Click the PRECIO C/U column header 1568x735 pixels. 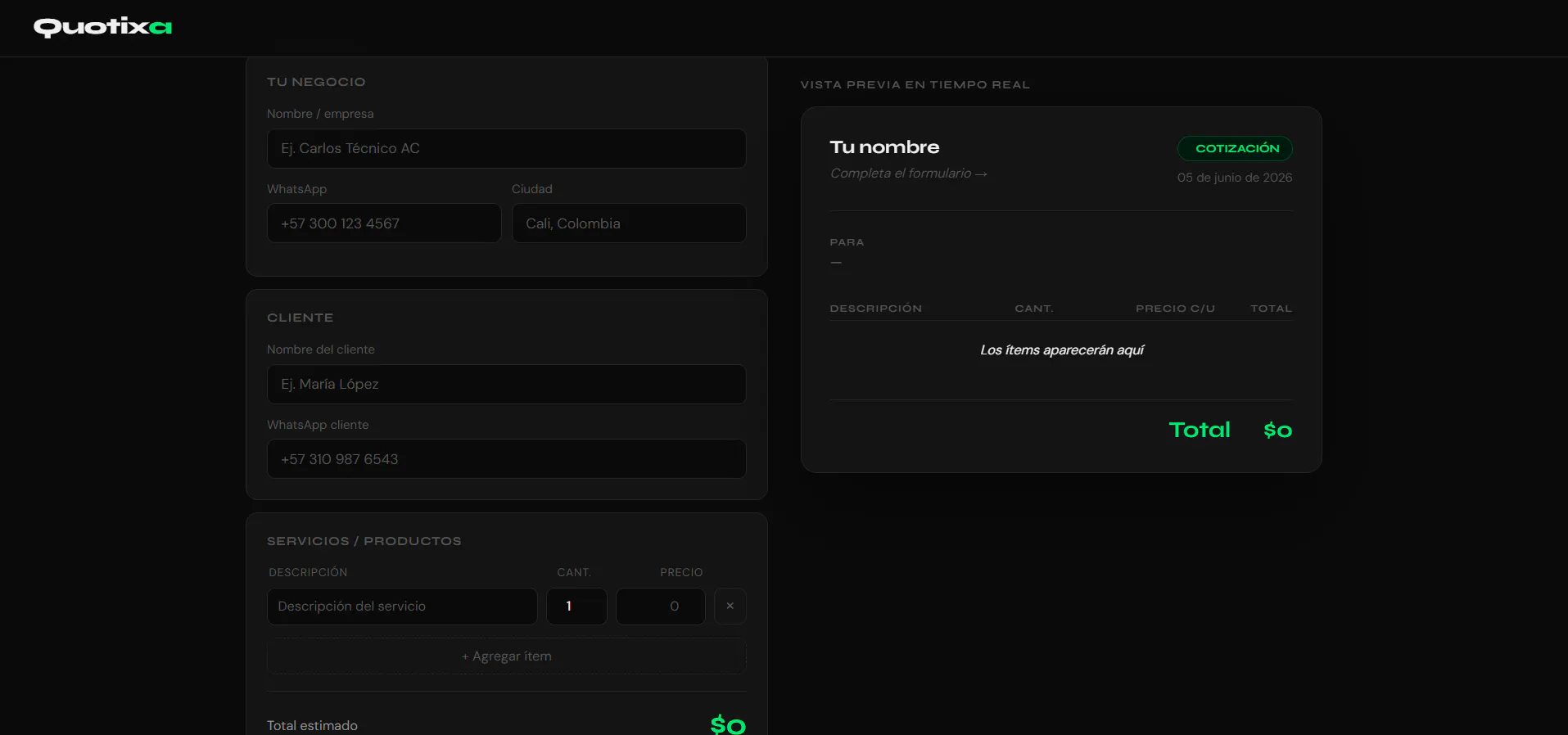pos(1175,309)
